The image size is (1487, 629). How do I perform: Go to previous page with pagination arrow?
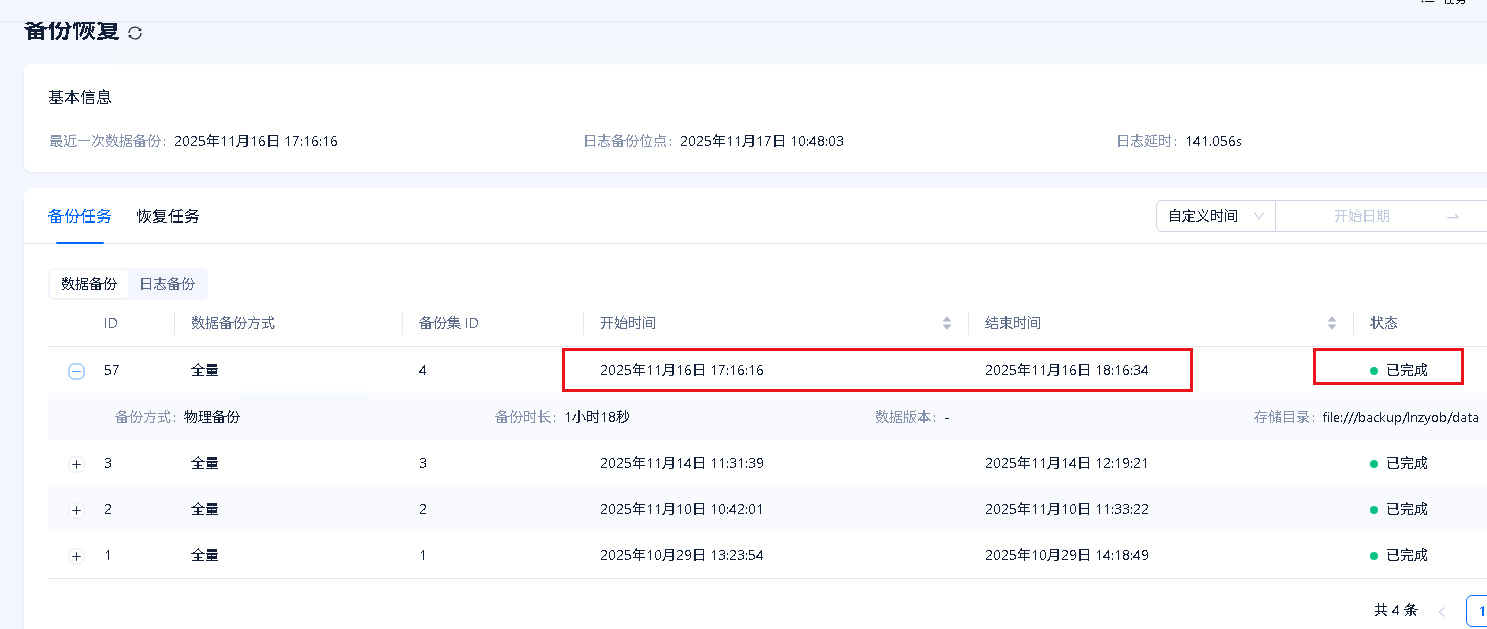pos(1442,610)
